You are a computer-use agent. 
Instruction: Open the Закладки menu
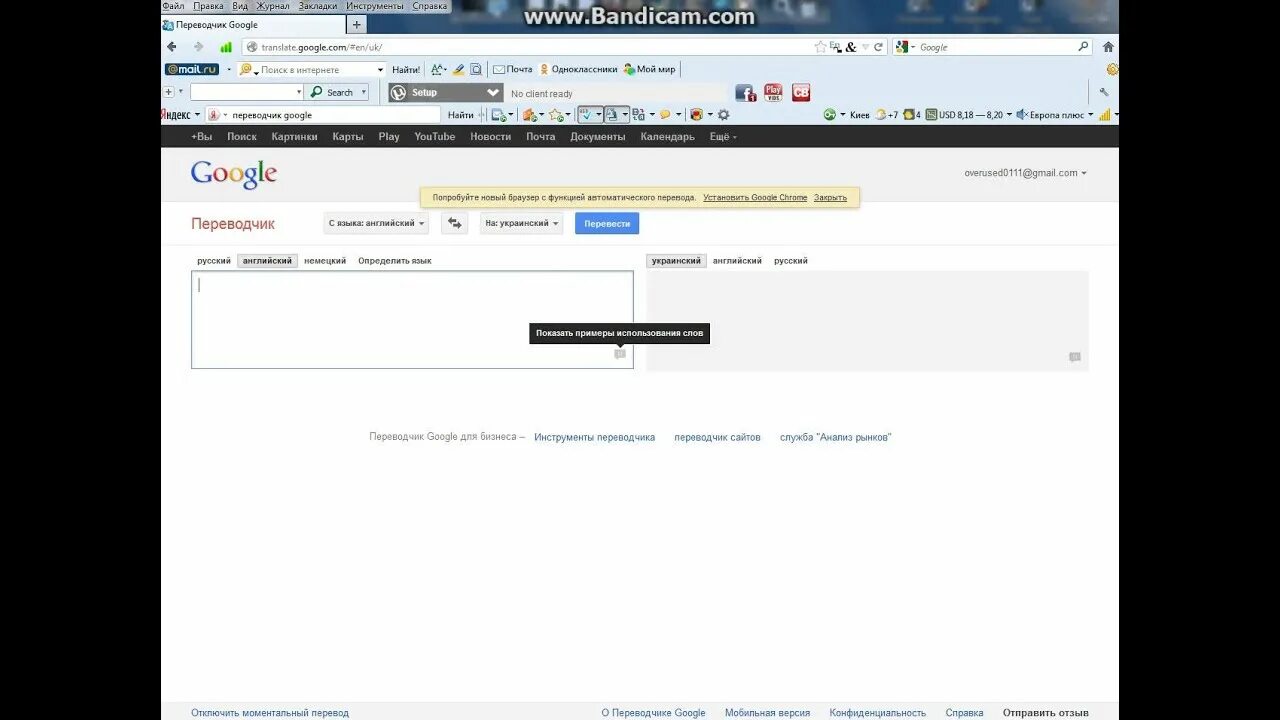pyautogui.click(x=319, y=6)
